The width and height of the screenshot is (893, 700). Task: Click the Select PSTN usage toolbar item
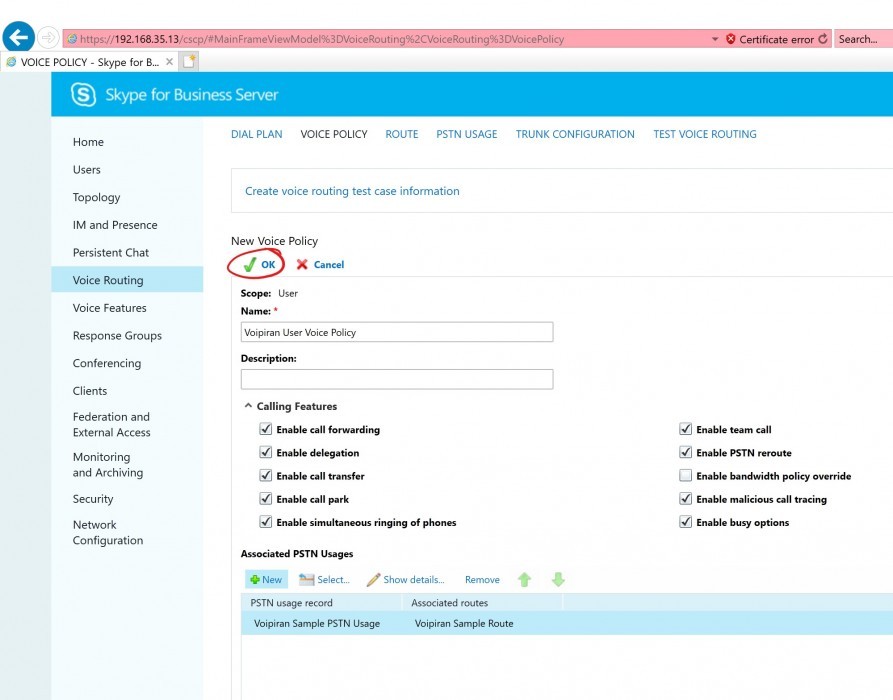(324, 579)
